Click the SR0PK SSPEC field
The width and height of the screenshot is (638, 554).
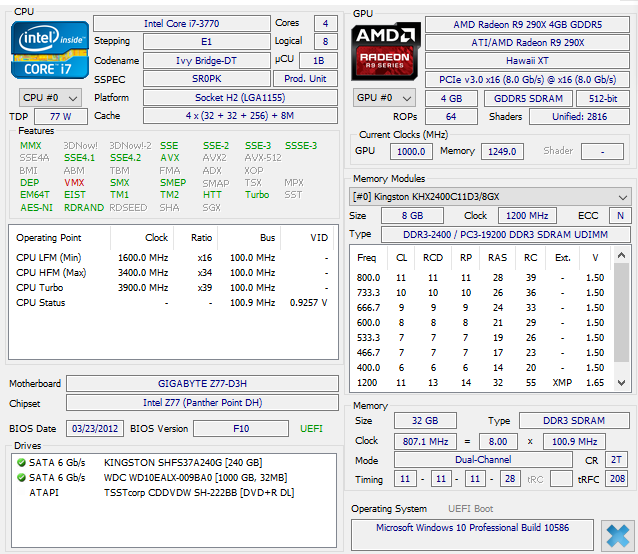(206, 79)
